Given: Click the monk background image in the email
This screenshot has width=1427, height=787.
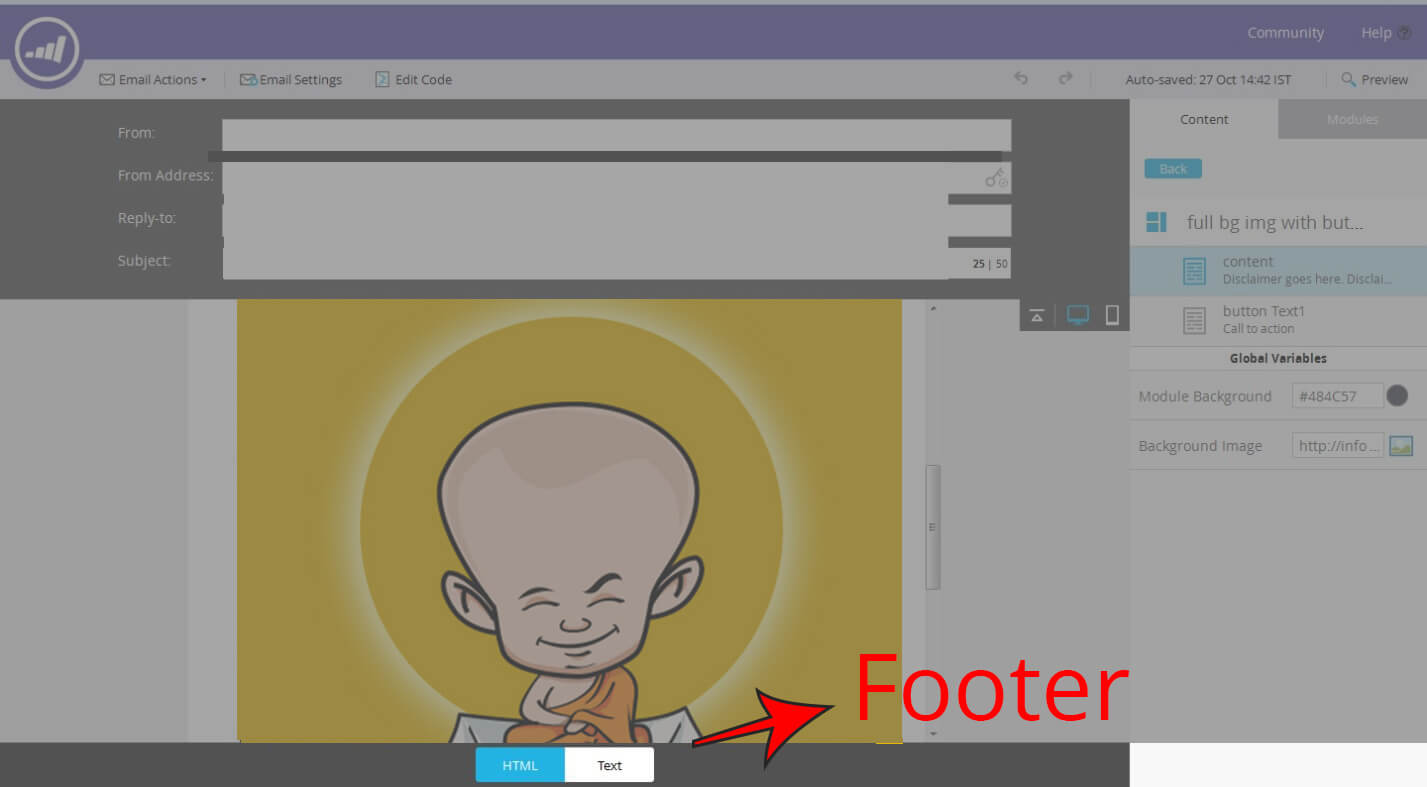Looking at the screenshot, I should pos(569,520).
